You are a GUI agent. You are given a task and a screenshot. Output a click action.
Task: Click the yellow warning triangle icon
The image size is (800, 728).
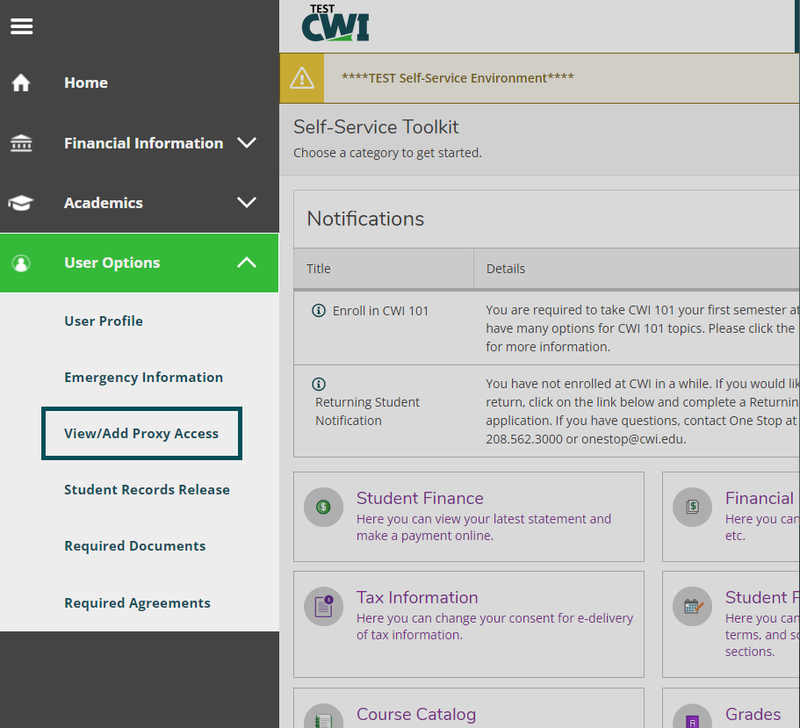(302, 78)
